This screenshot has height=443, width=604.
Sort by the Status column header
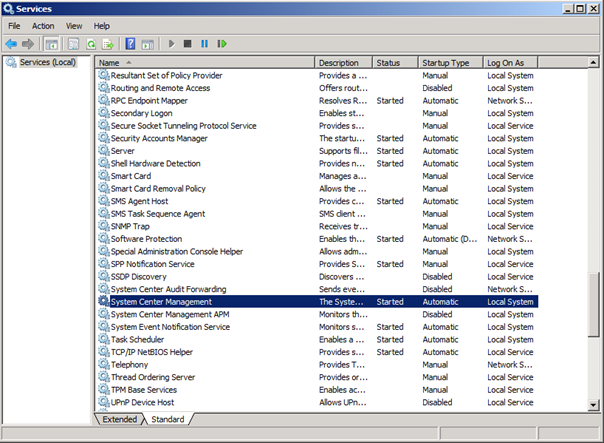click(x=395, y=62)
